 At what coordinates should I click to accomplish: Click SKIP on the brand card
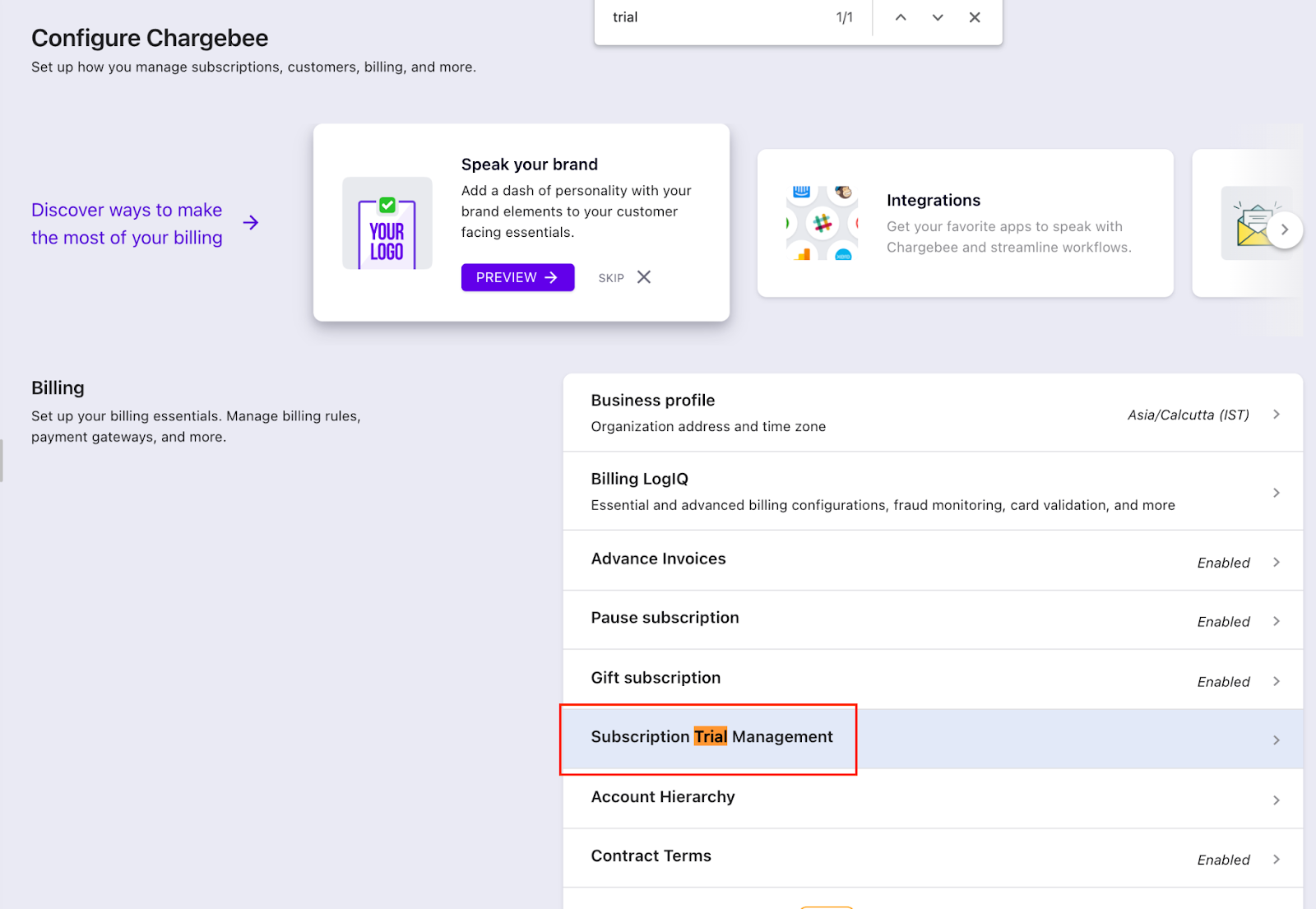pos(611,278)
